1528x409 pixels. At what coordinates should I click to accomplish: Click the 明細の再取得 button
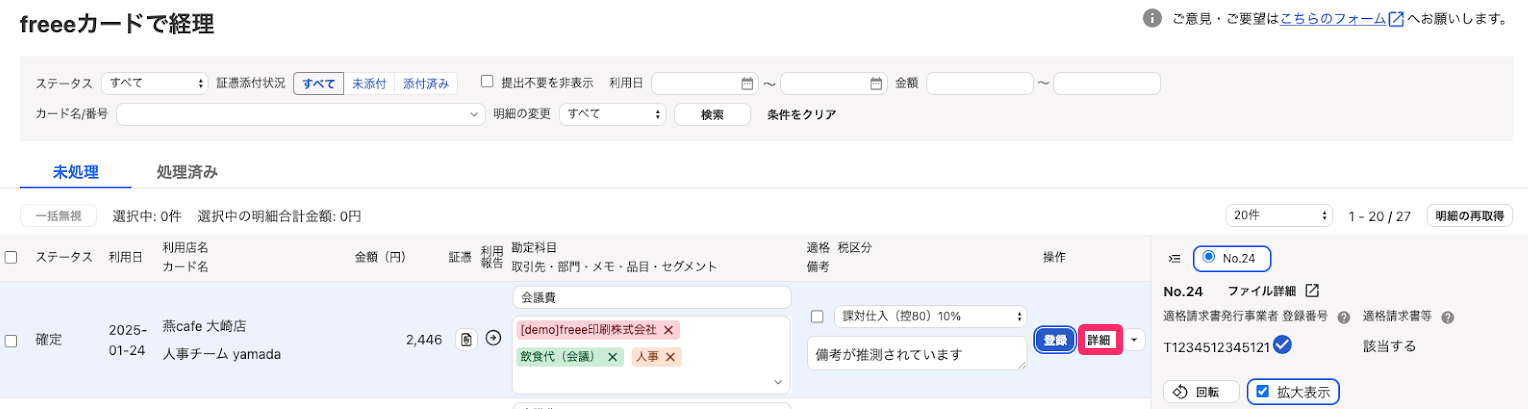tap(1469, 216)
